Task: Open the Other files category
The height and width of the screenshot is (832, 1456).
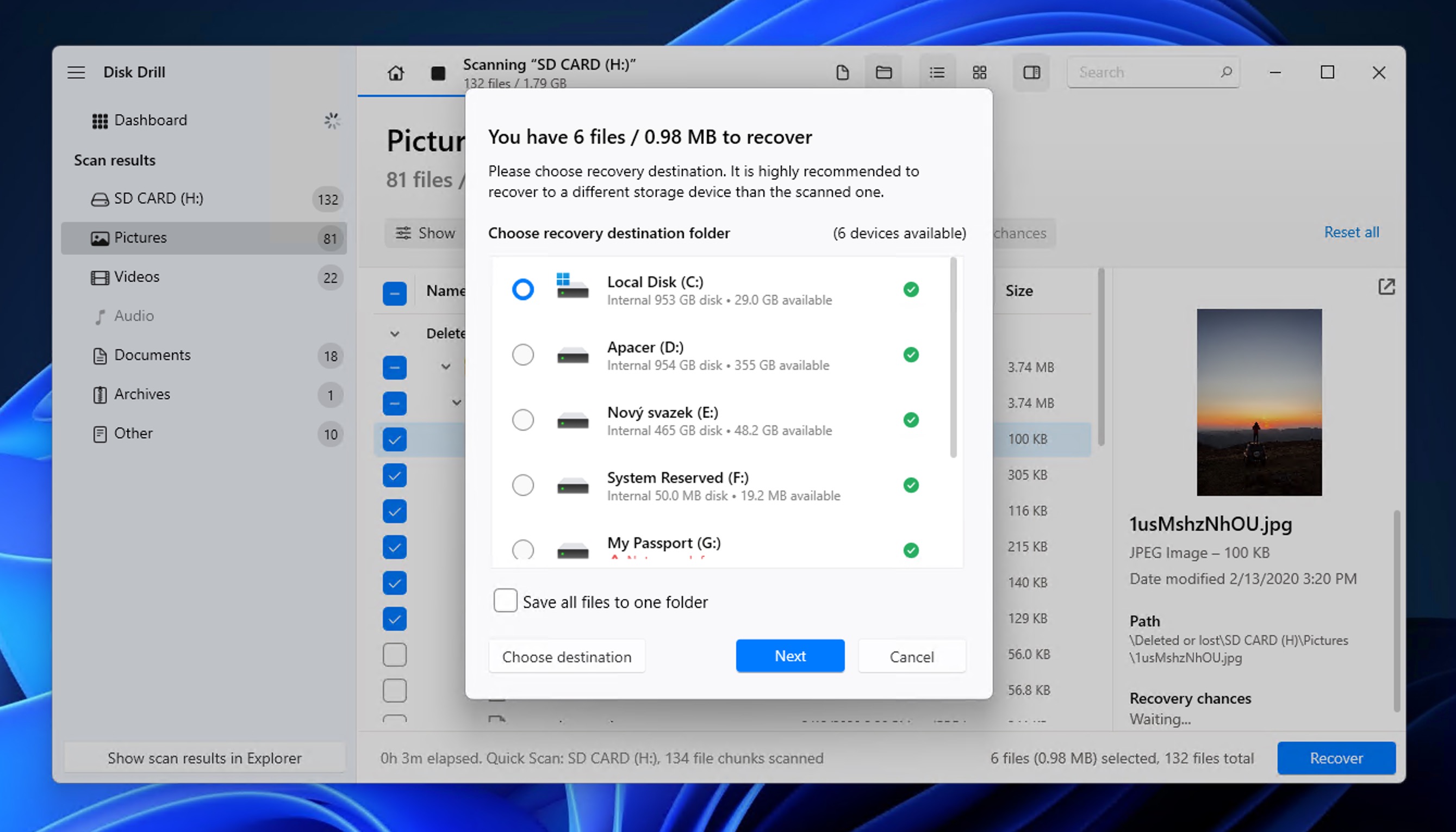Action: click(x=133, y=433)
